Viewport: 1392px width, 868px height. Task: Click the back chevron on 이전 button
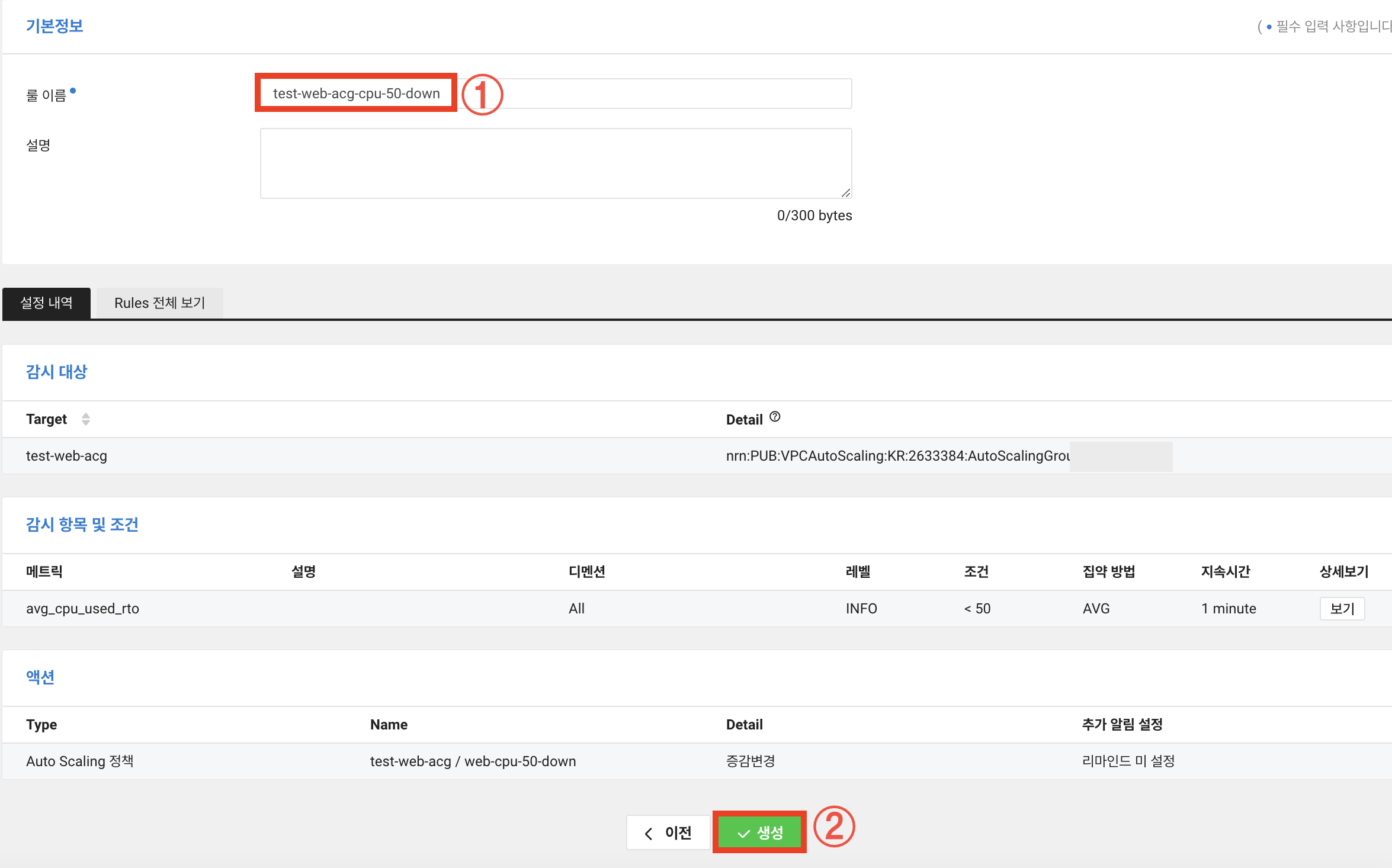click(x=649, y=834)
